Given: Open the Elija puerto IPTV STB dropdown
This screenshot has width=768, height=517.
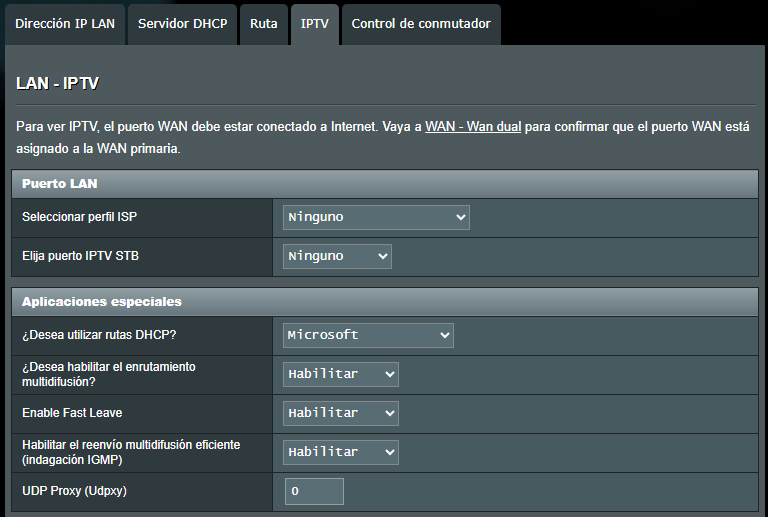Looking at the screenshot, I should [337, 256].
